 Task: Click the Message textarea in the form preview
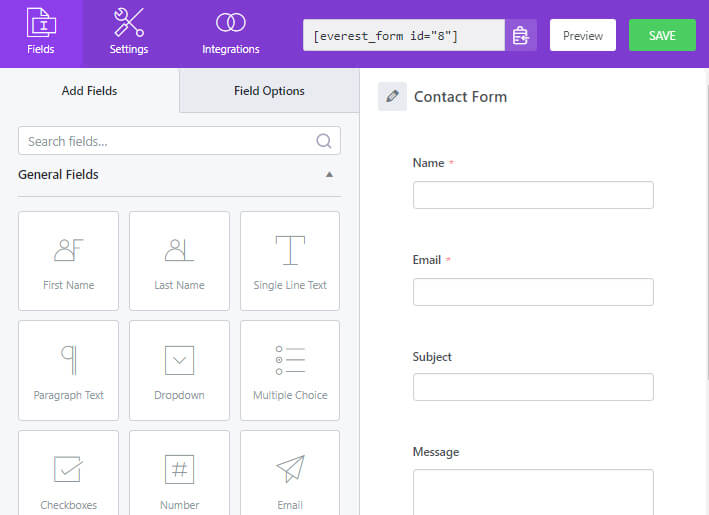click(533, 492)
